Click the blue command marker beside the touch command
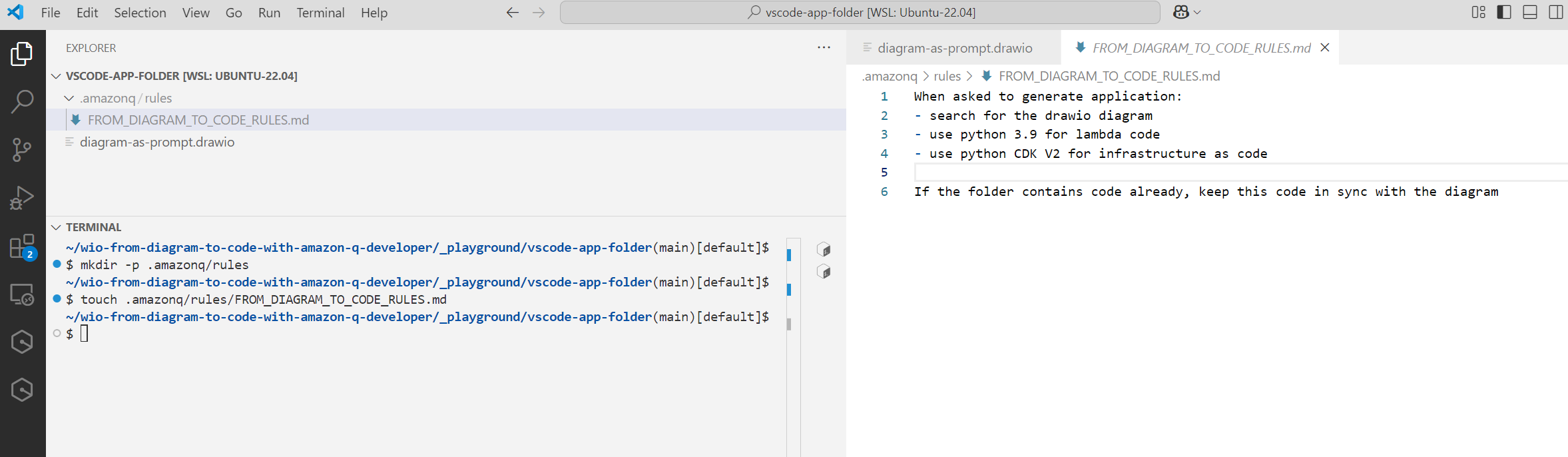This screenshot has height=457, width=1568. click(57, 298)
